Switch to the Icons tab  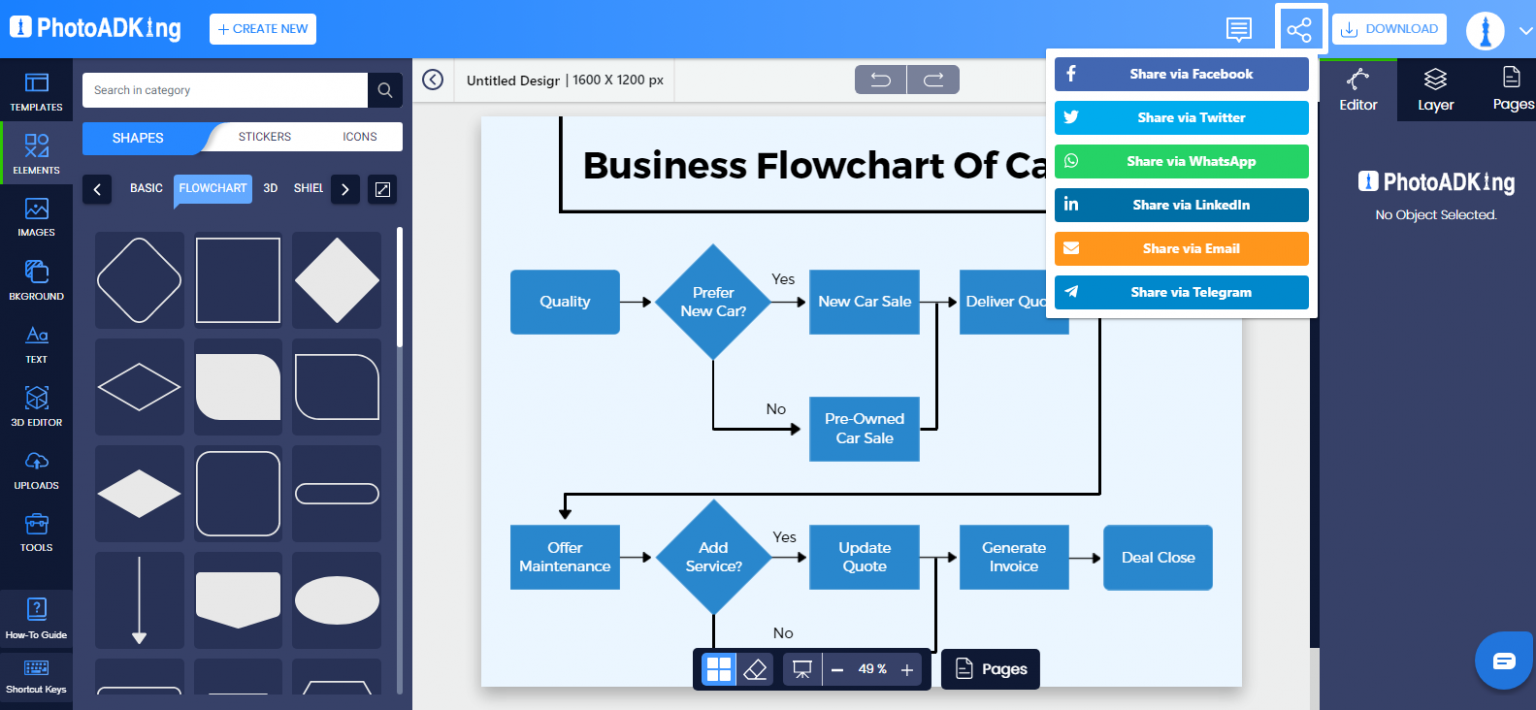[360, 137]
